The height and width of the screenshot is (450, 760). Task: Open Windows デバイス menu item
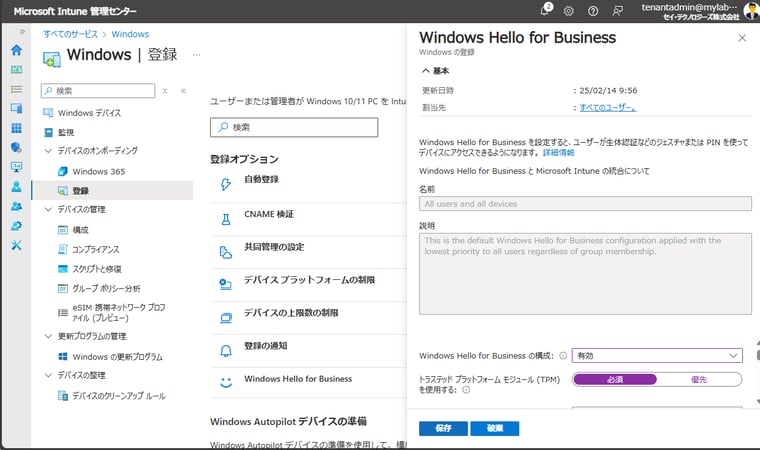pos(89,112)
